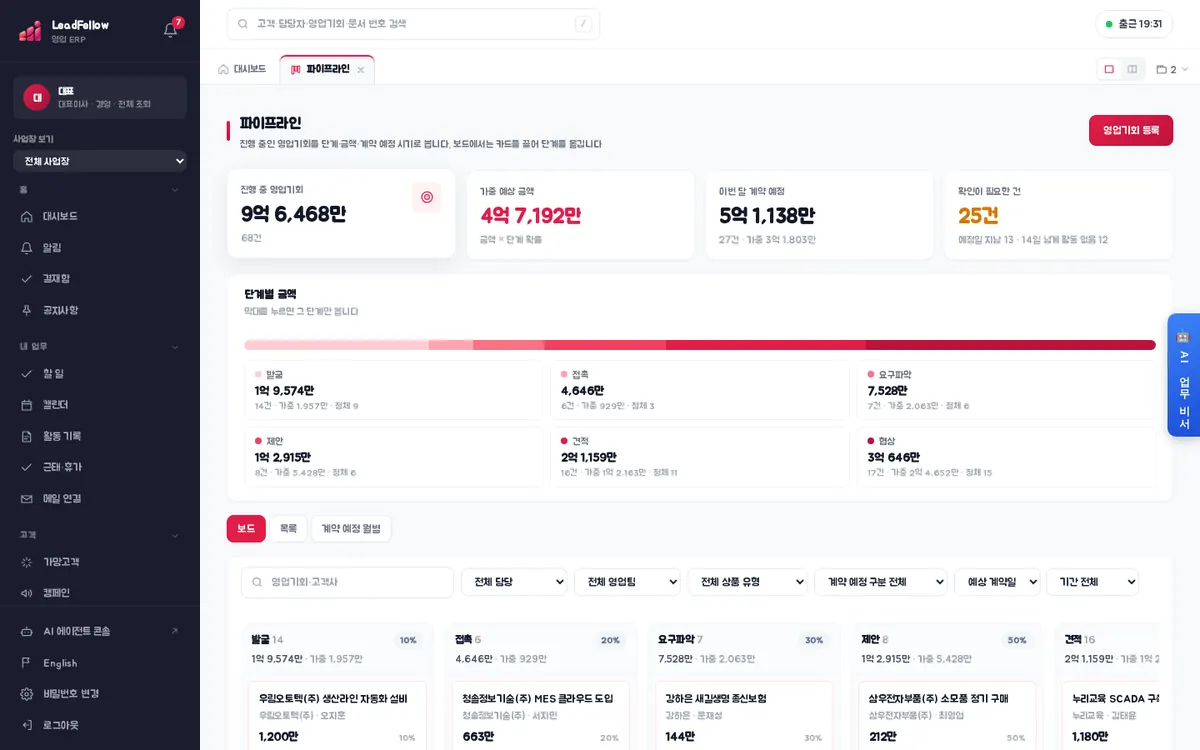Open the 대표 user profile card
The height and width of the screenshot is (750, 1200).
100,97
